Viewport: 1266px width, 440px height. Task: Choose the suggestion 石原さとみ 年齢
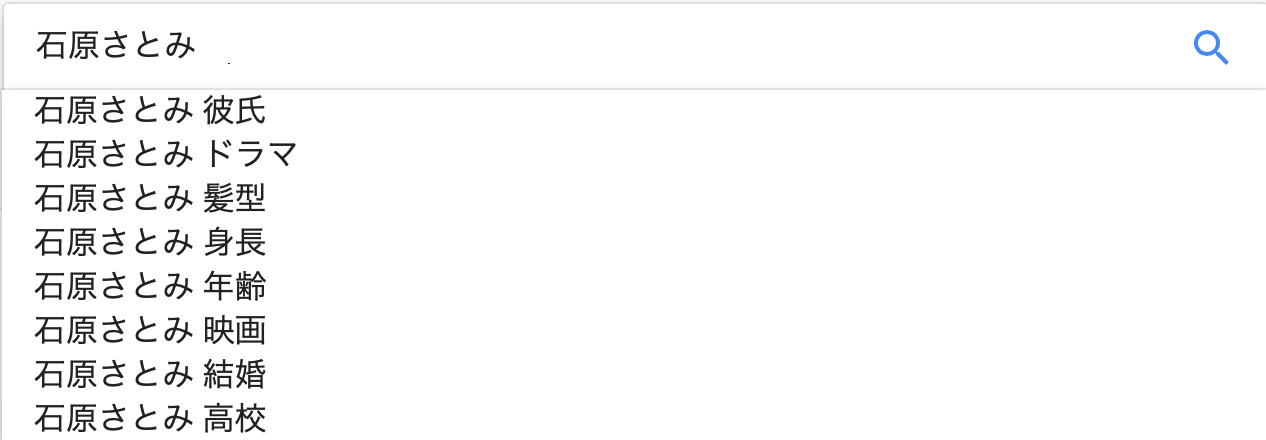(633, 286)
